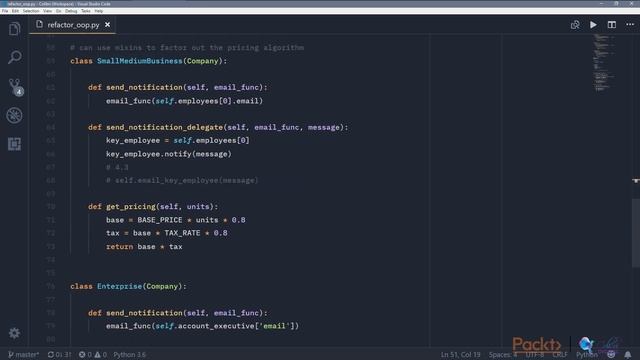This screenshot has width=640, height=360.
Task: Click the Spaces: 4 indentation indicator
Action: tap(503, 355)
